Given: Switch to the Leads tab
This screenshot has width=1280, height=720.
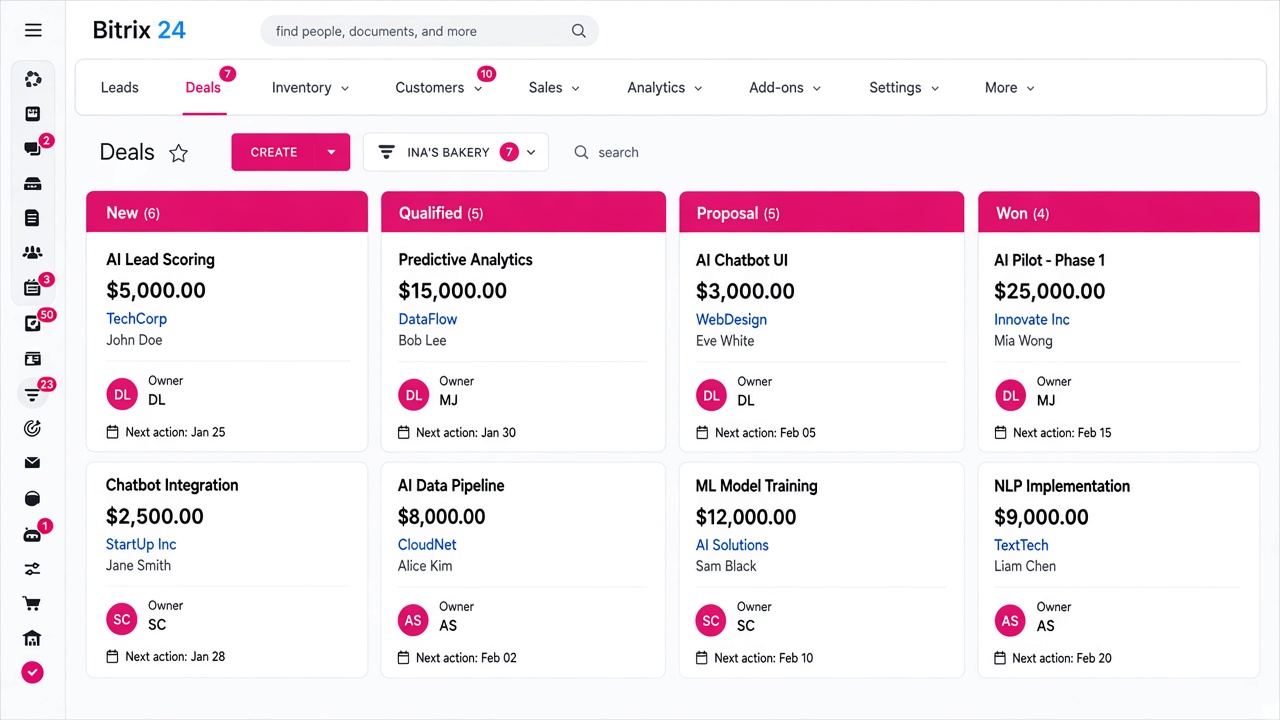Looking at the screenshot, I should click(x=120, y=88).
